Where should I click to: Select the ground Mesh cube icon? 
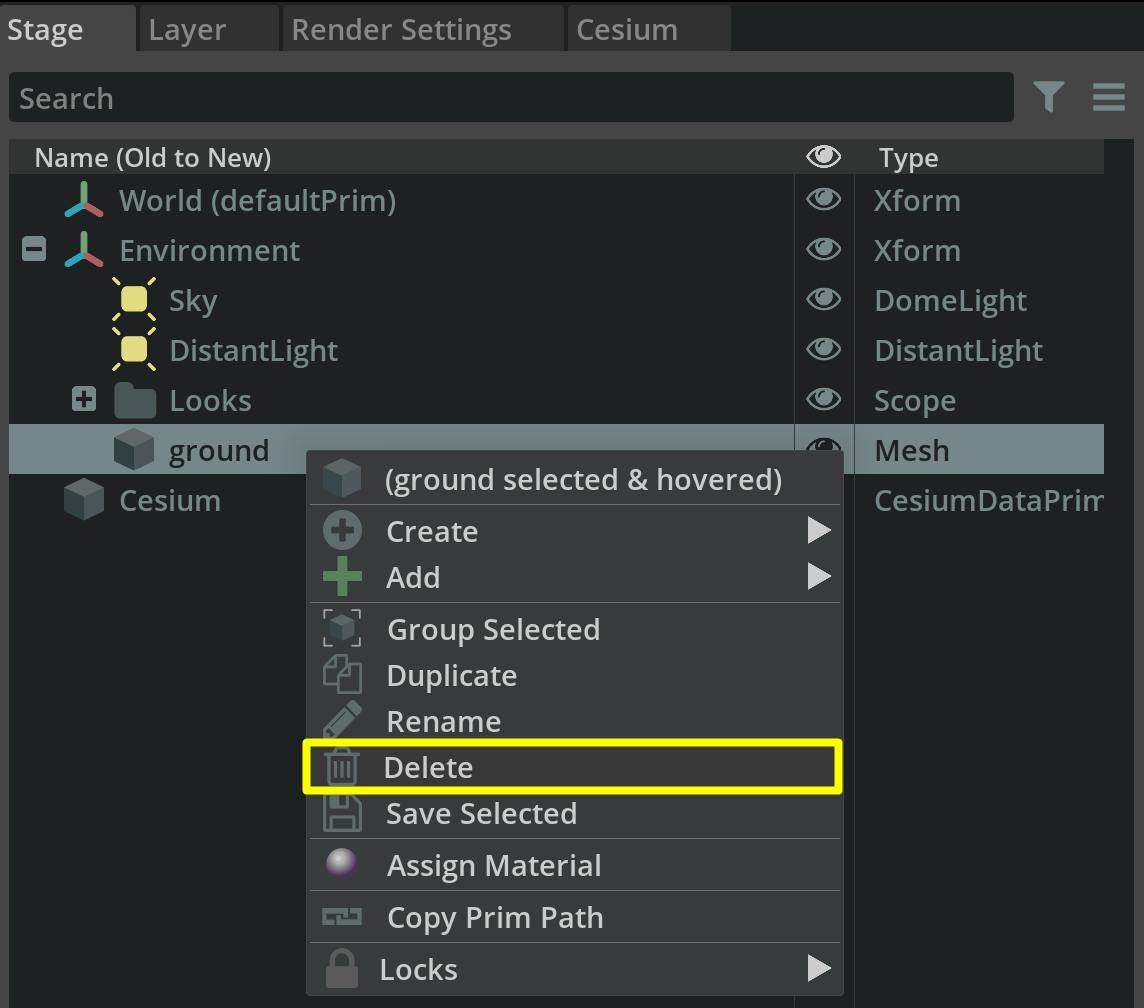pos(134,449)
